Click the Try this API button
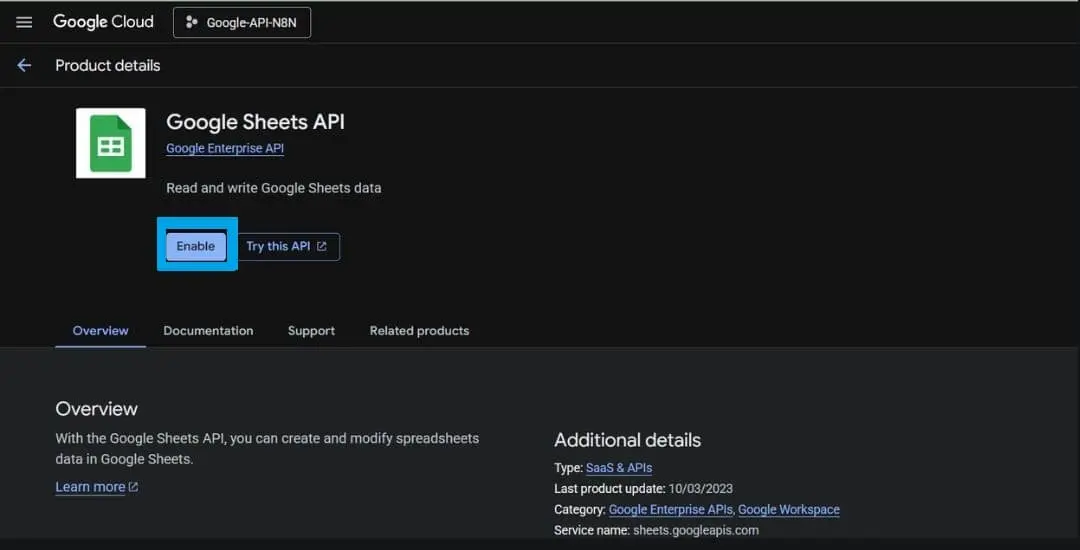Image resolution: width=1080 pixels, height=550 pixels. pos(288,246)
